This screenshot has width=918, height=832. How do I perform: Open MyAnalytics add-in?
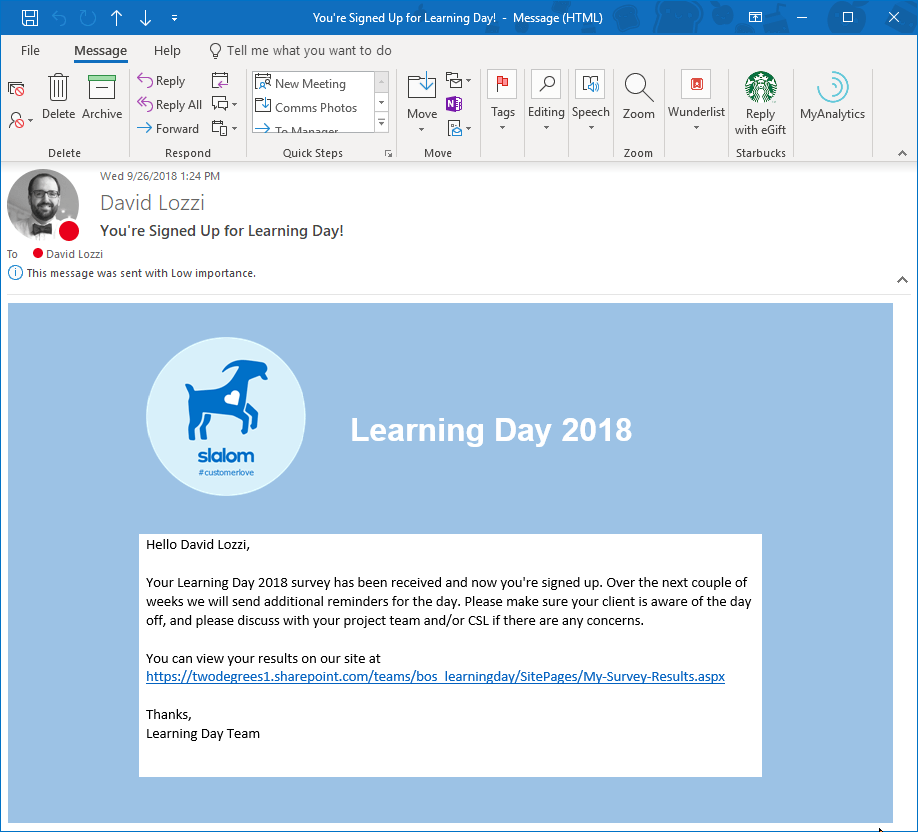point(832,98)
